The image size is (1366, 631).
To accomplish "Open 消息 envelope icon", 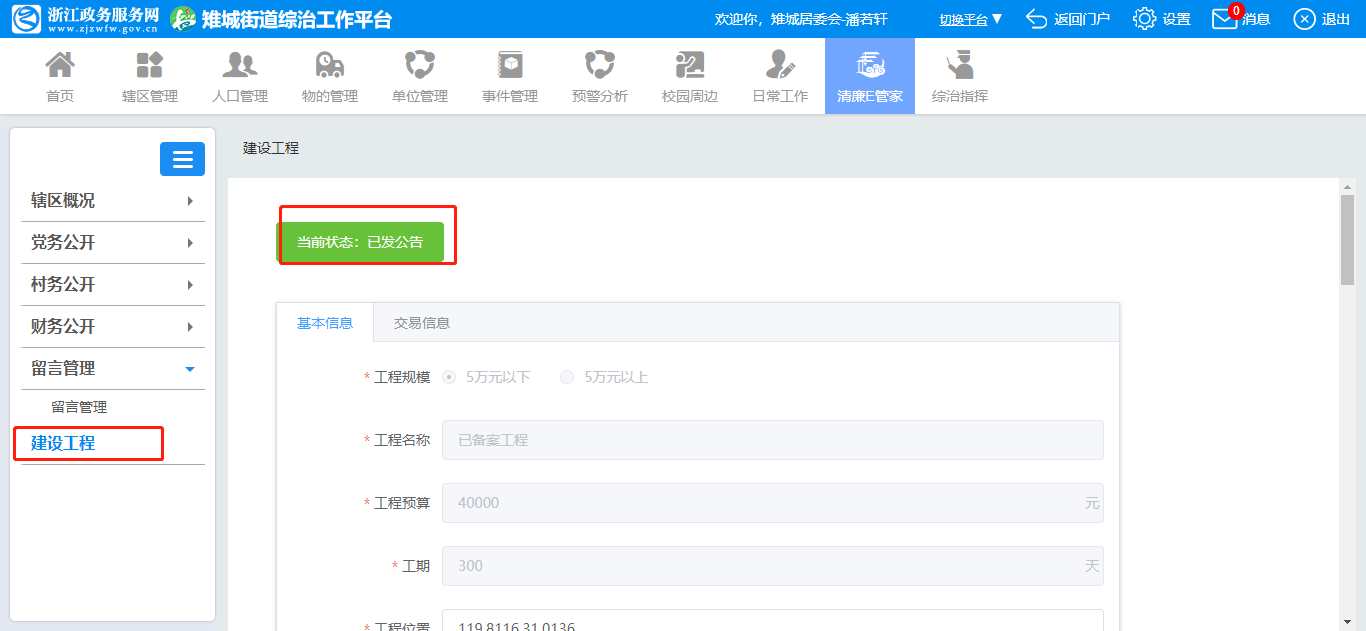I will 1224,19.
